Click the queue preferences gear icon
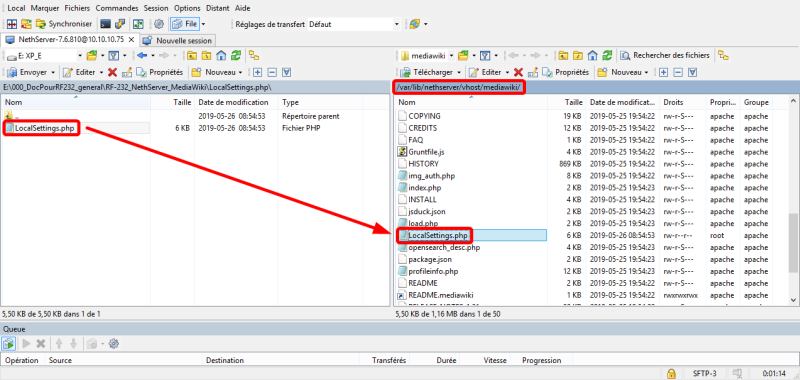This screenshot has height=380, width=800. [x=114, y=344]
